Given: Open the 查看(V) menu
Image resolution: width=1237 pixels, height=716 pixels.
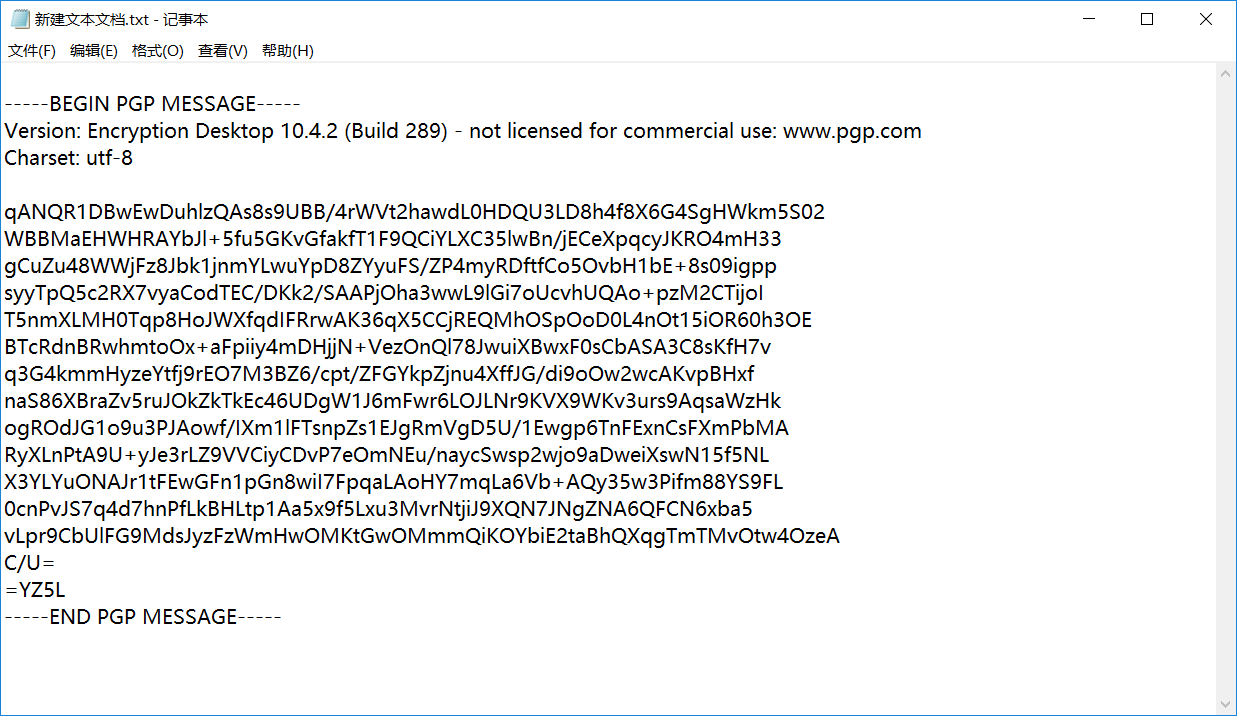Looking at the screenshot, I should 221,49.
